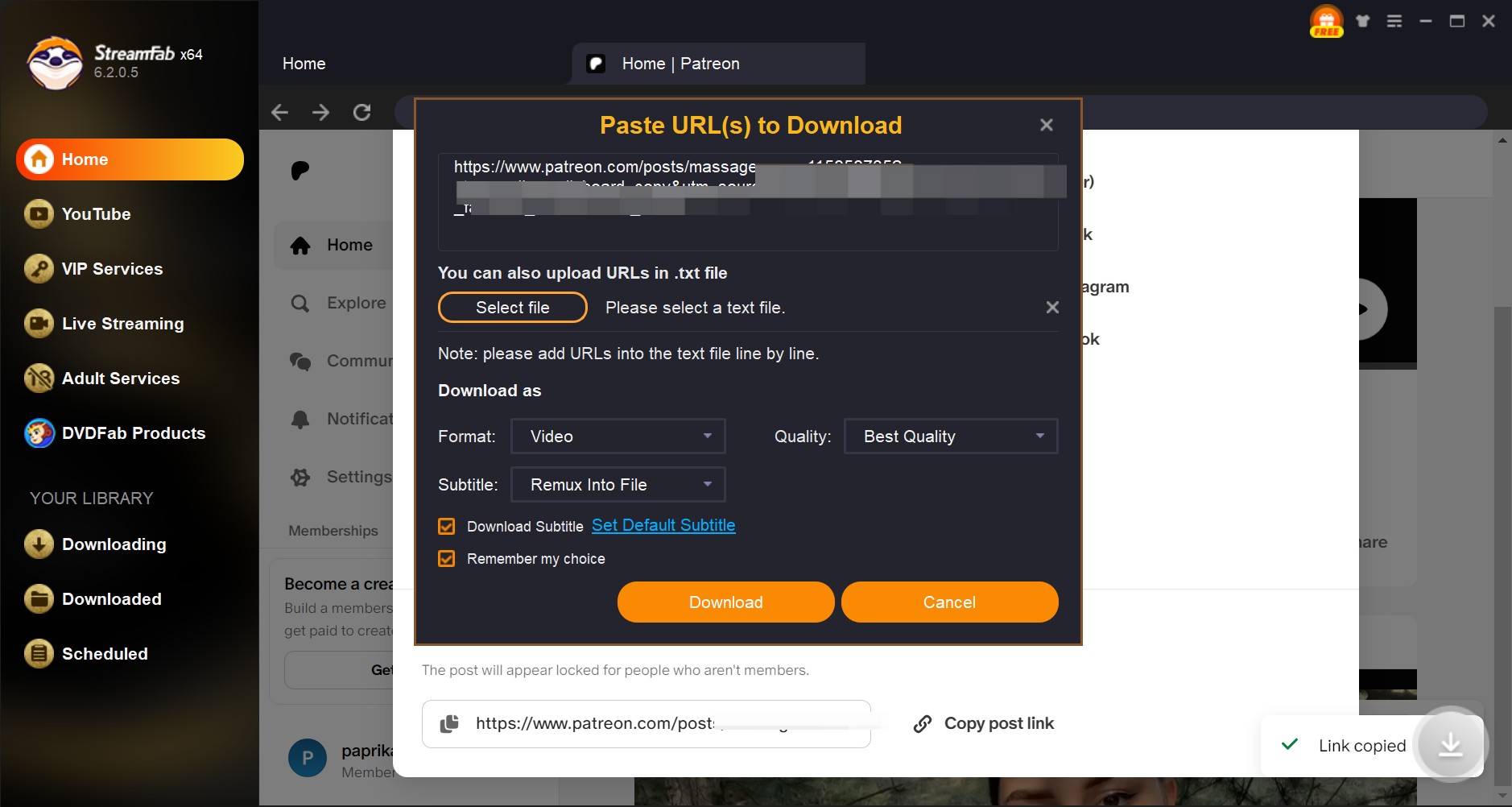Screen dimensions: 1512x807
Task: Click the Community chat bubbles icon
Action: coord(300,362)
